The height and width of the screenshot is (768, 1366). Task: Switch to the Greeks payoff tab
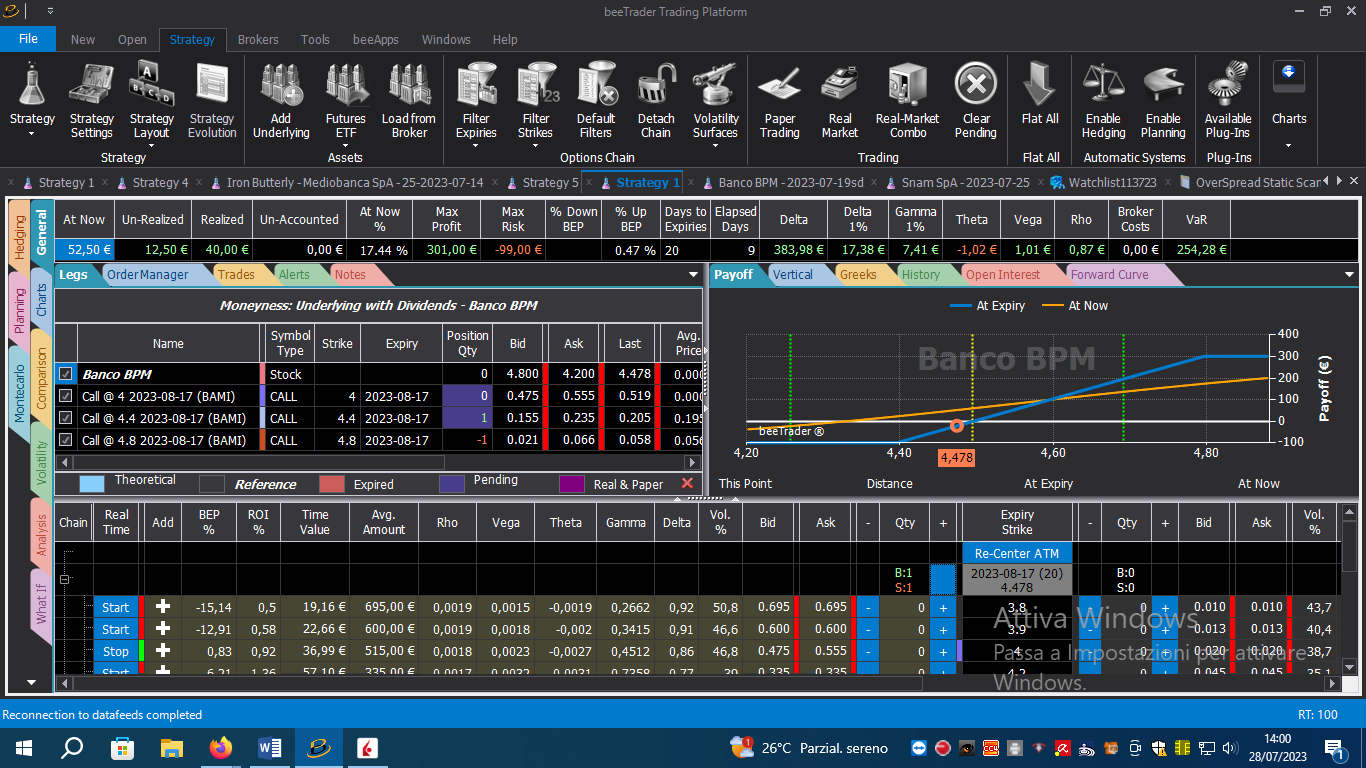(x=858, y=275)
